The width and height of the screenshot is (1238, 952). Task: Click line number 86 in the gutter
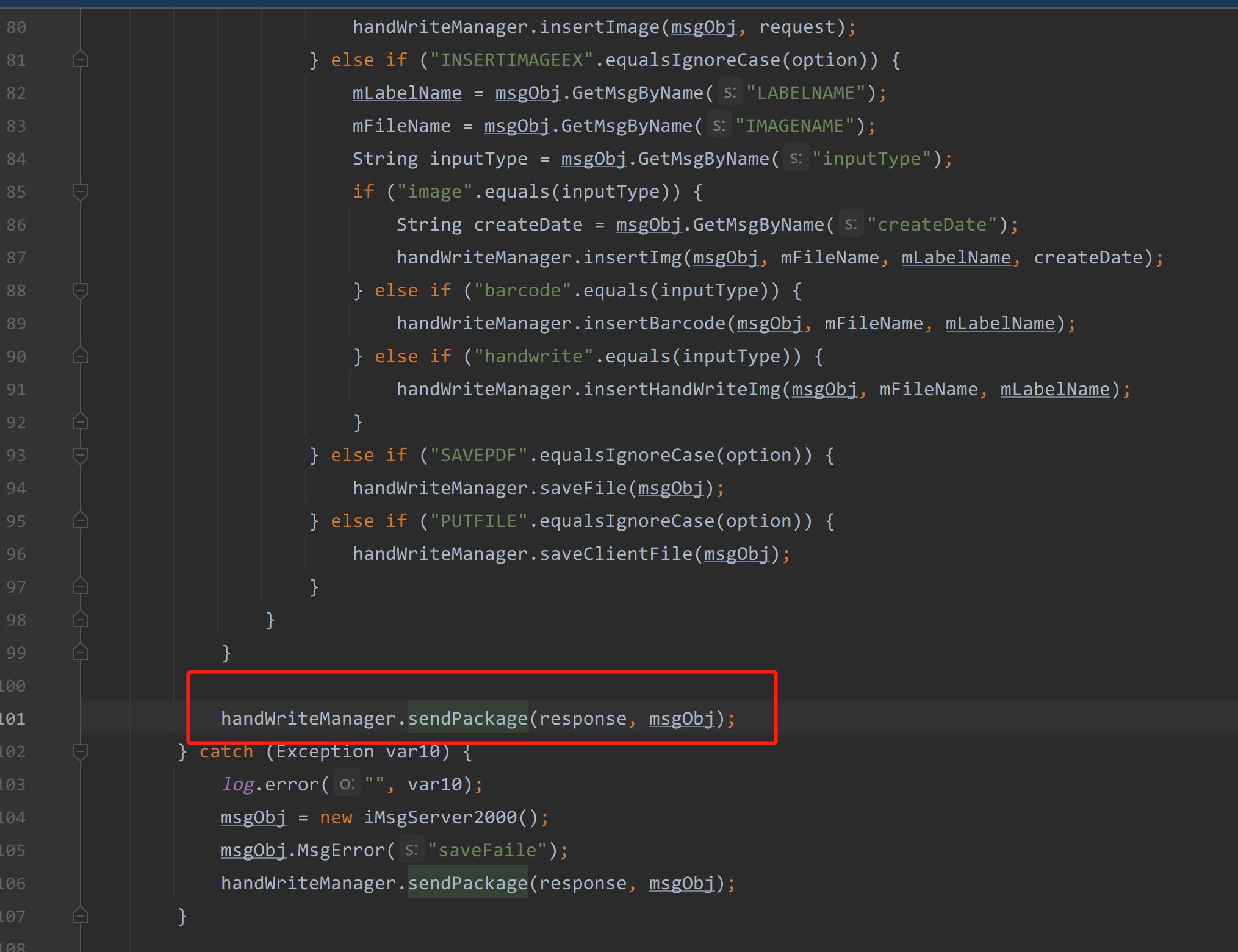tap(16, 224)
